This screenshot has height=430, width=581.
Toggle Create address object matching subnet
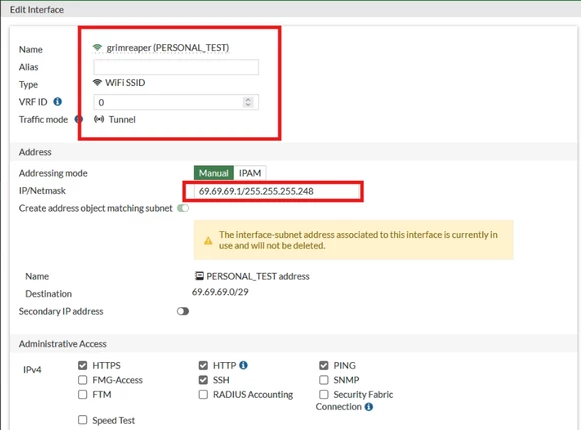pos(183,208)
